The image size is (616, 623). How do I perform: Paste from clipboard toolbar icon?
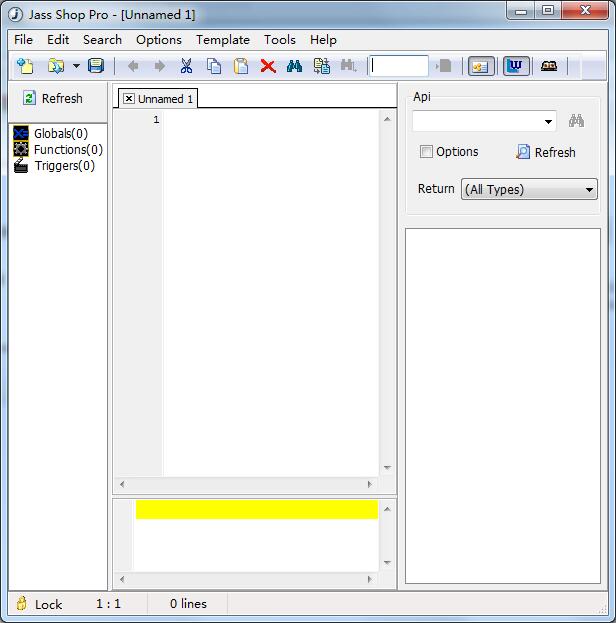coord(241,66)
